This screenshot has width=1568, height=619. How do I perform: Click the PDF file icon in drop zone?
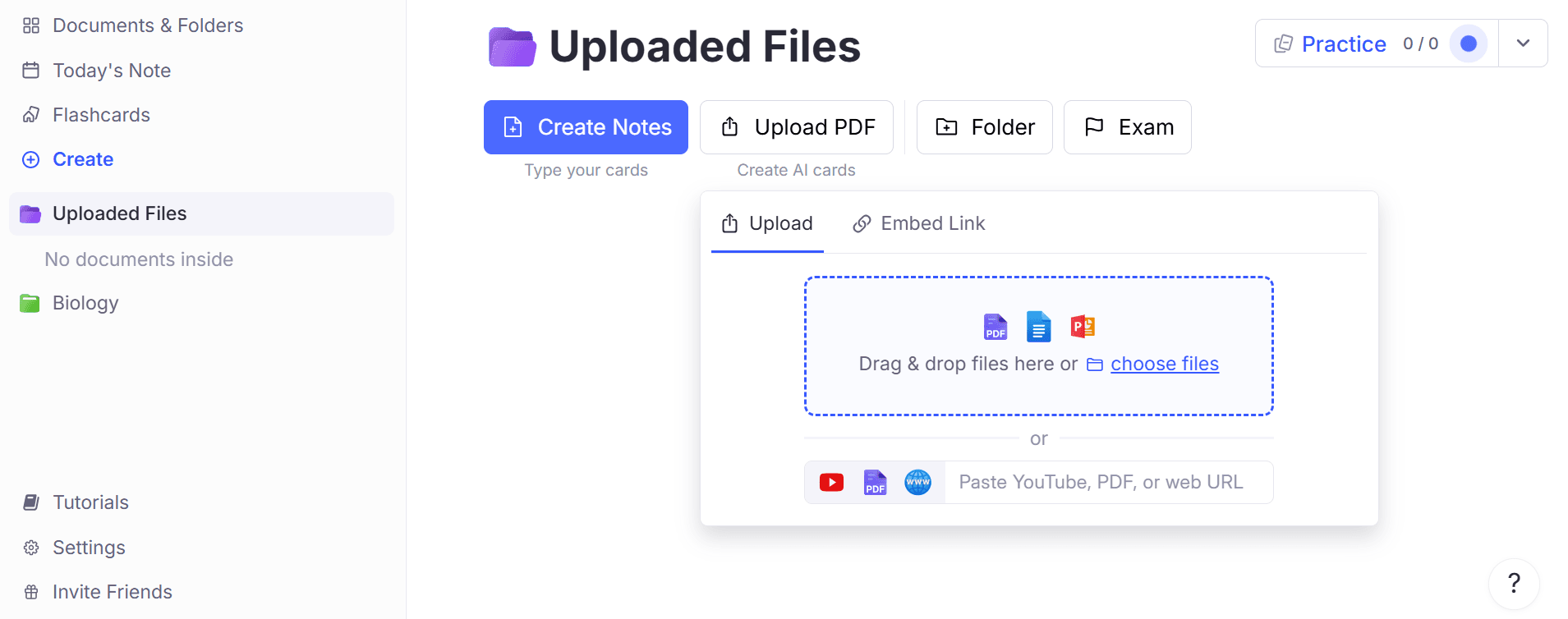996,327
